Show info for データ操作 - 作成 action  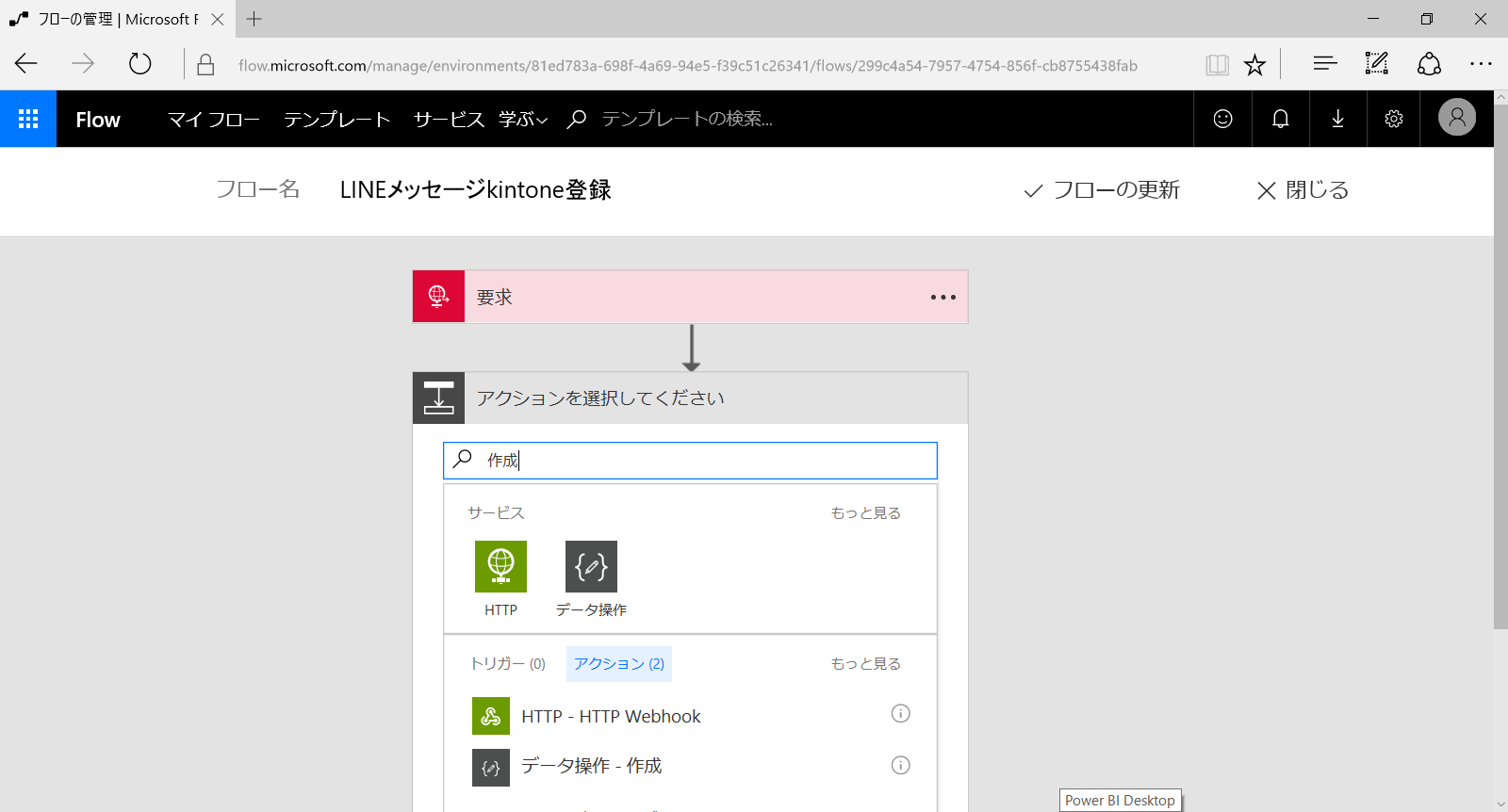click(901, 765)
